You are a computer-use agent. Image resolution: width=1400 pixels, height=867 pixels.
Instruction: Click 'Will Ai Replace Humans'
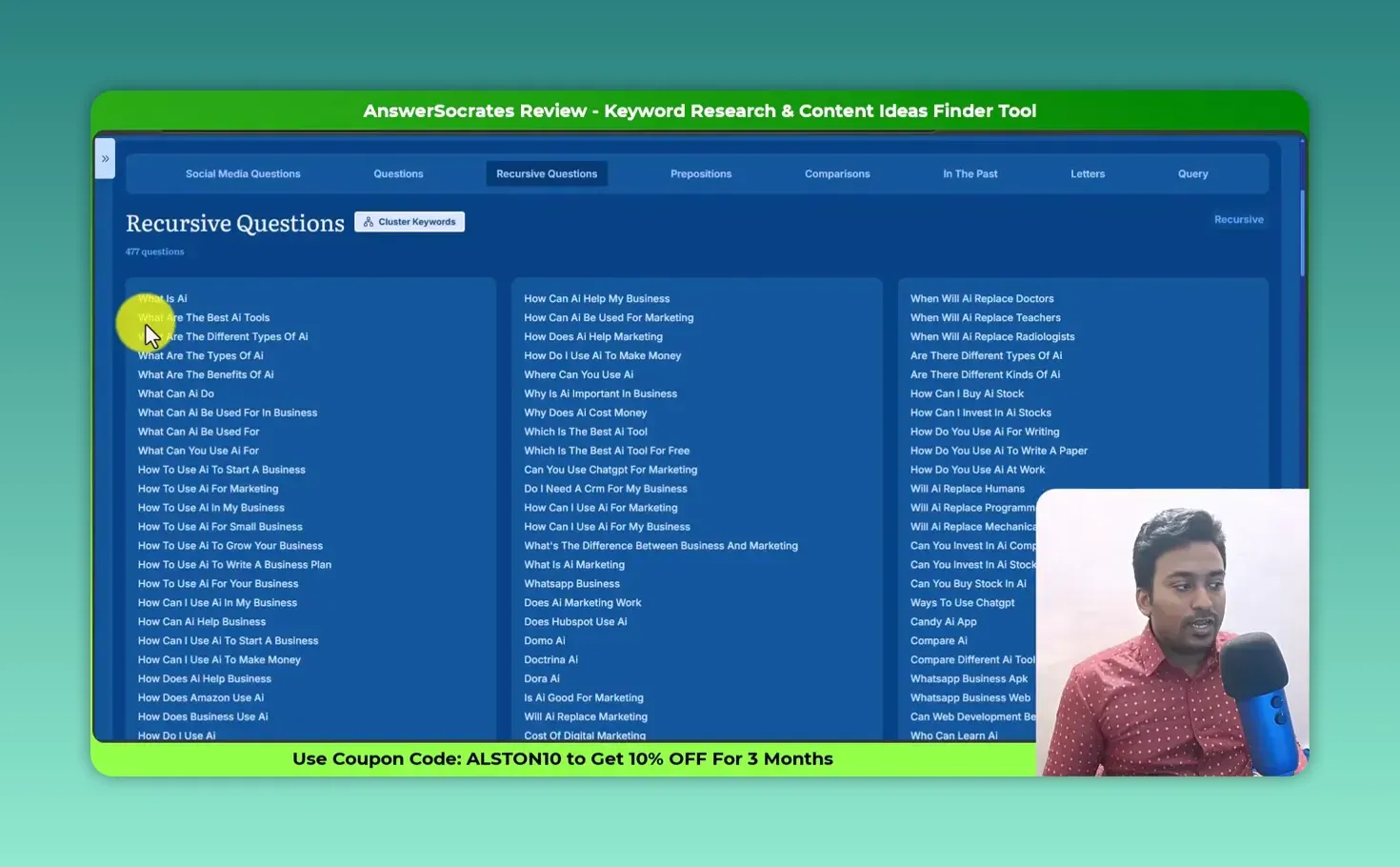(968, 490)
